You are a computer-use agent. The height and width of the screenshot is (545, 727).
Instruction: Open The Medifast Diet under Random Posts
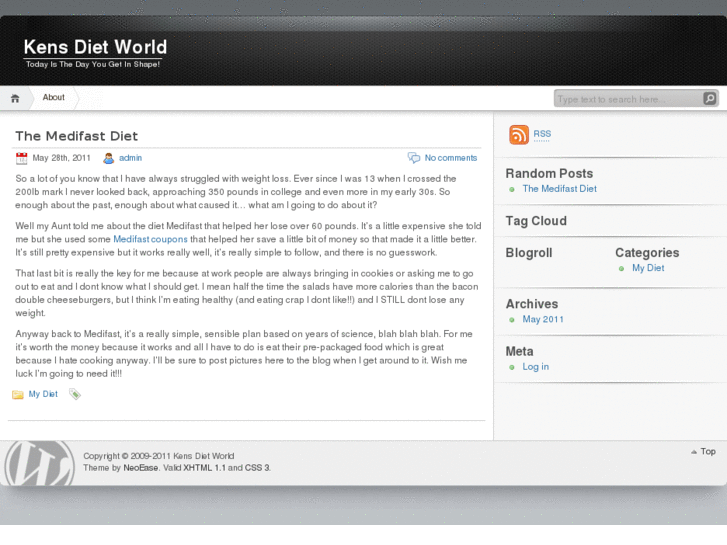(x=560, y=189)
